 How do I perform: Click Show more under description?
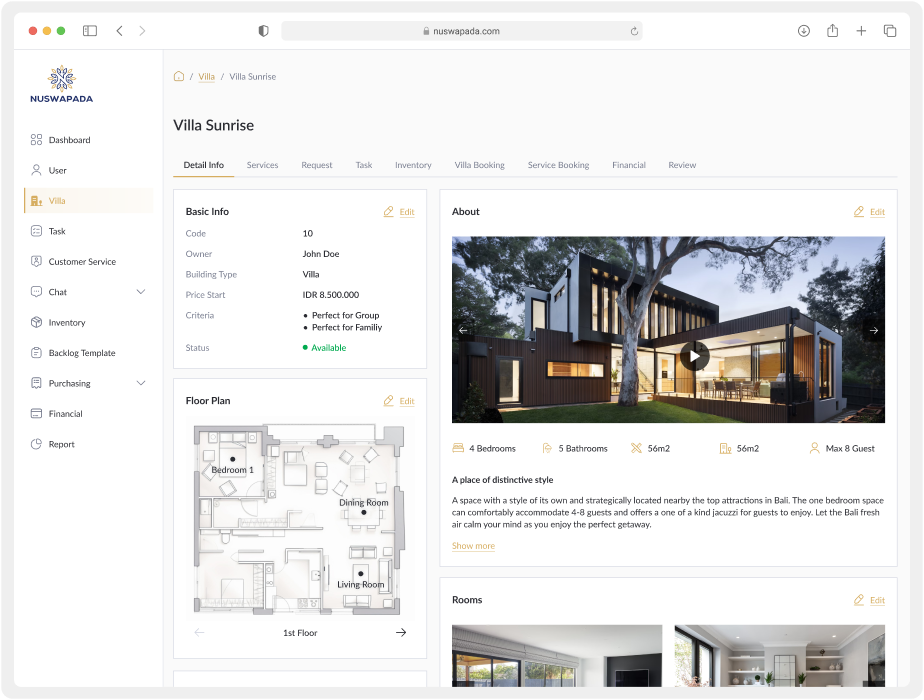[473, 546]
